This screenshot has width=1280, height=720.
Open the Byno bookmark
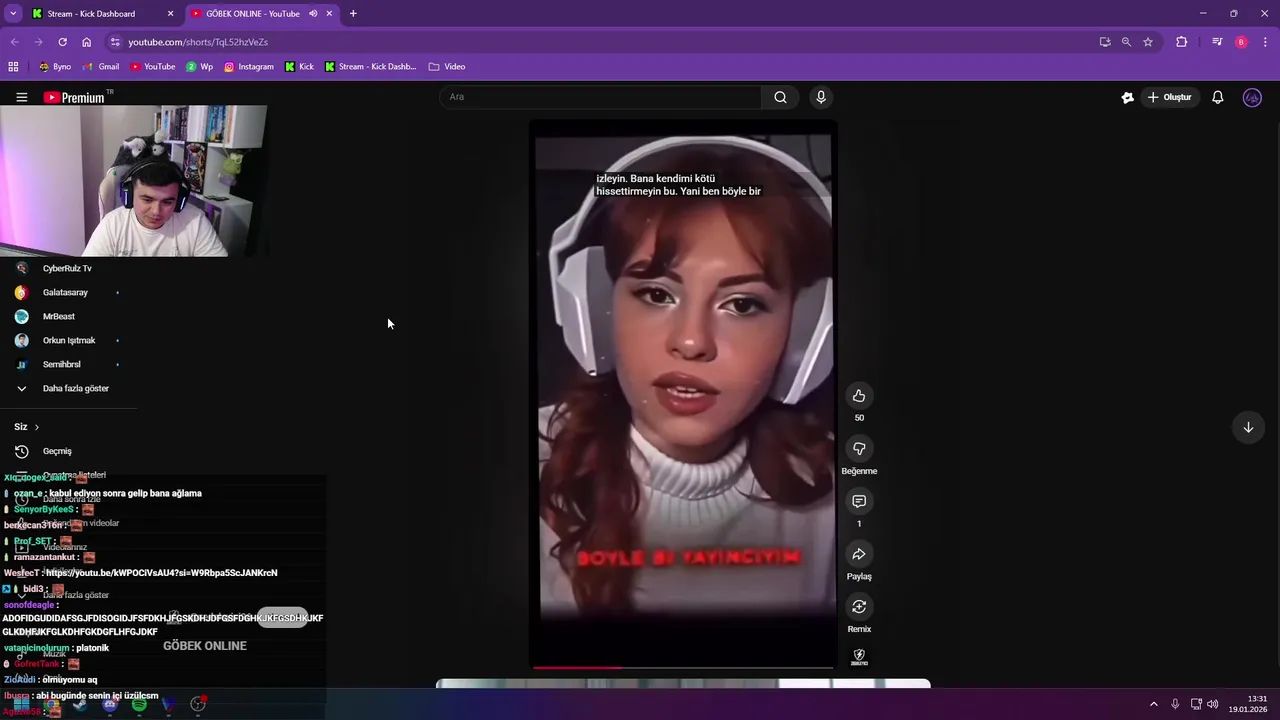55,67
